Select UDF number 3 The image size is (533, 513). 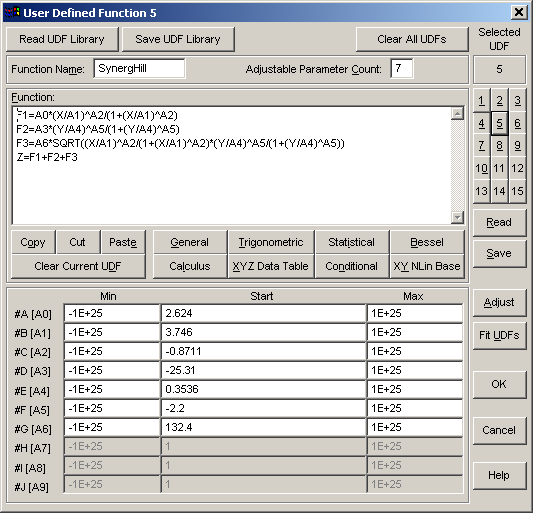point(517,101)
